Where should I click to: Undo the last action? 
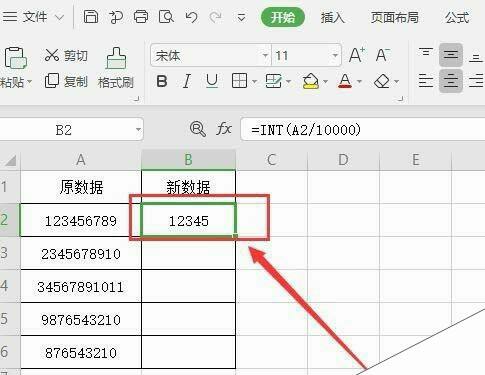(191, 17)
